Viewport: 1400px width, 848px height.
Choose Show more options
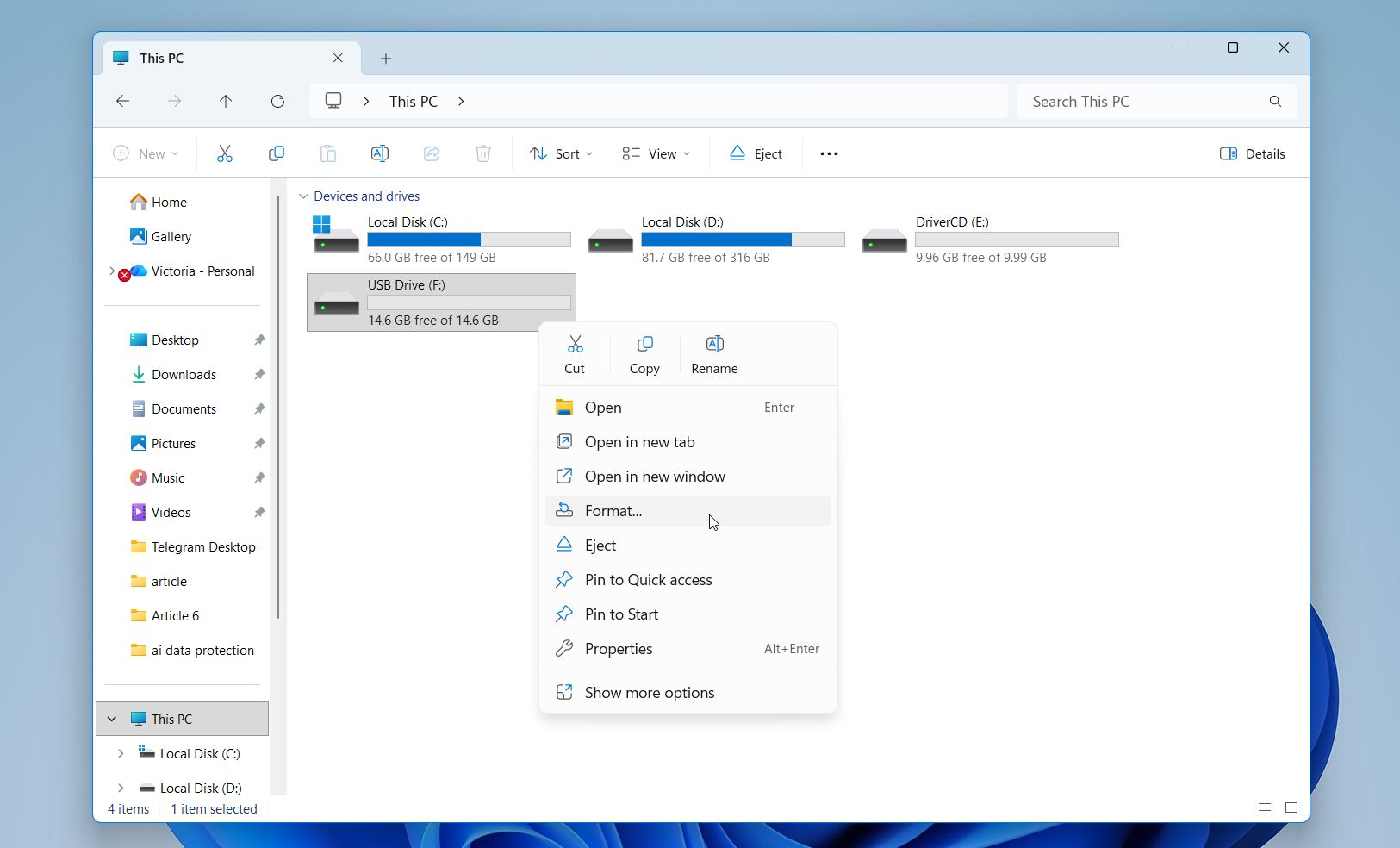688,693
